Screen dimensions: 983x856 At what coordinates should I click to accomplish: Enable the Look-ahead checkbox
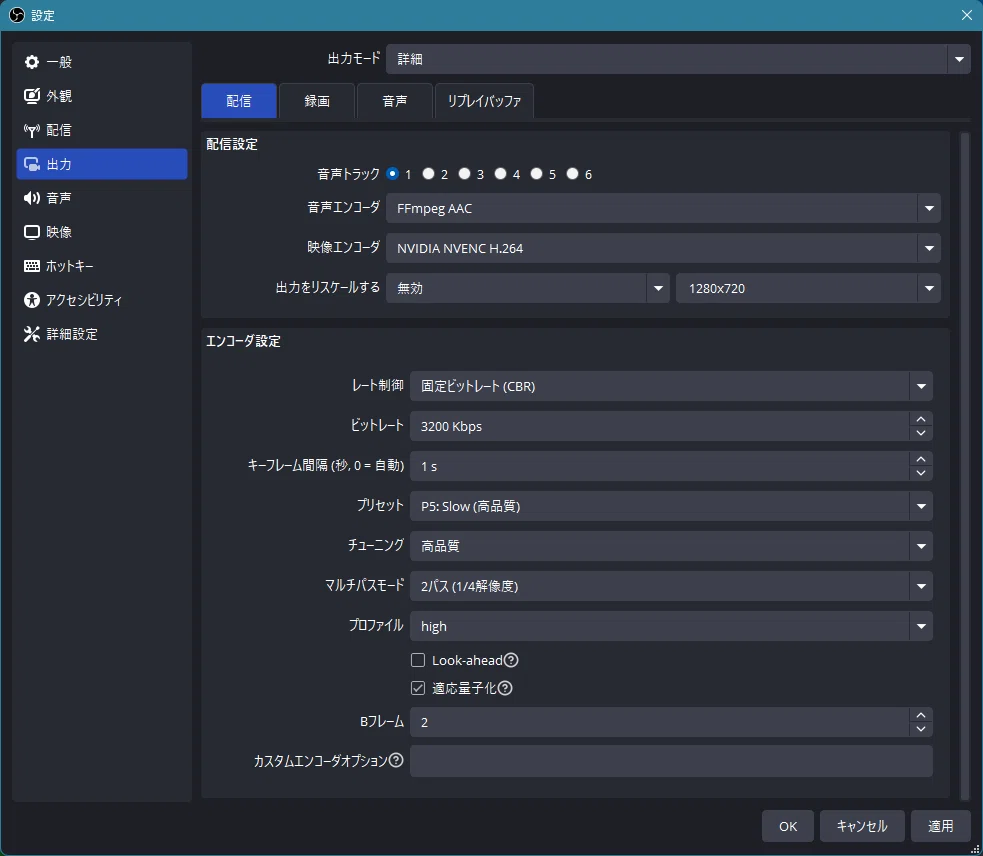pyautogui.click(x=418, y=660)
